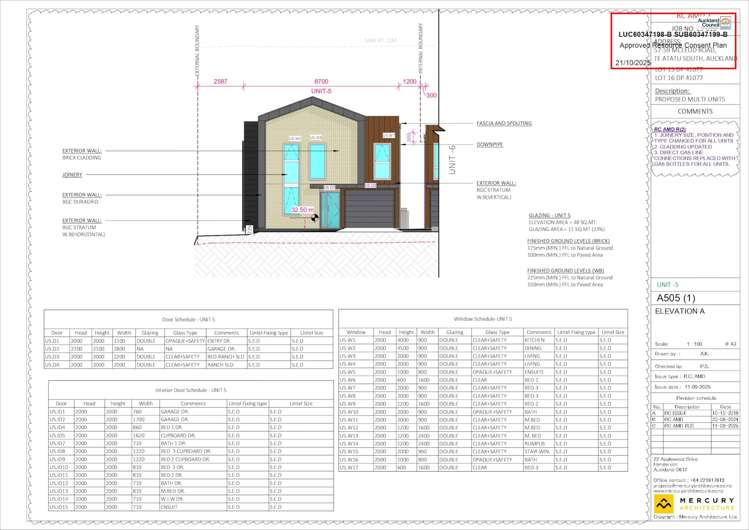Click the "1200" dimension near the boundary
The image size is (749, 530).
[x=409, y=82]
